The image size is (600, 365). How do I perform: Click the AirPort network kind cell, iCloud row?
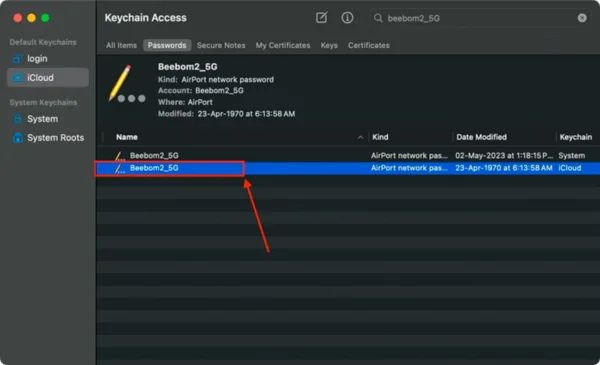(x=409, y=168)
